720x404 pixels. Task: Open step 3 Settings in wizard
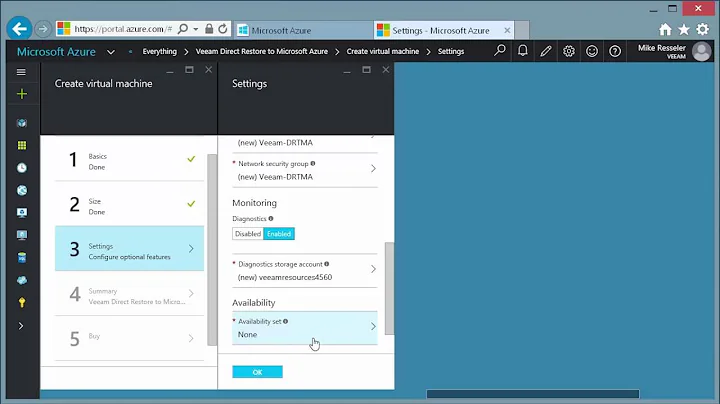click(x=129, y=248)
